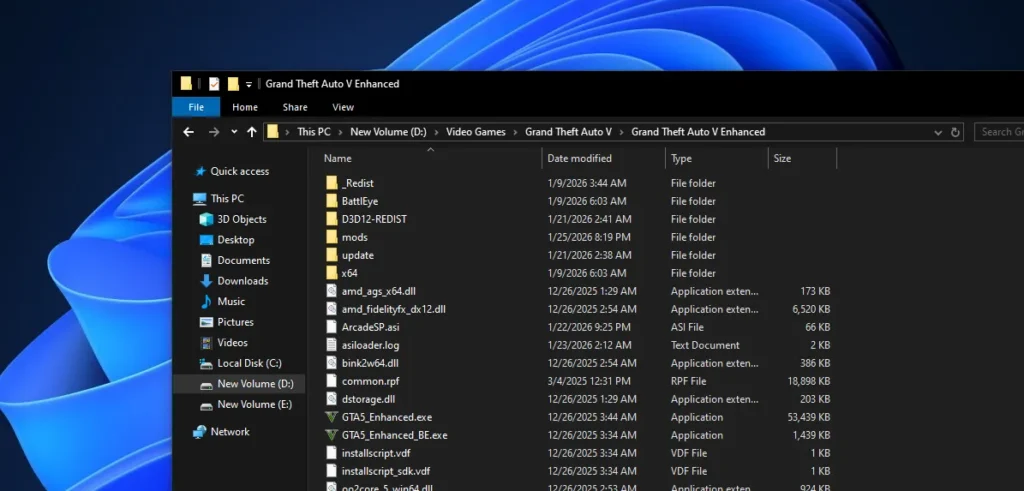The width and height of the screenshot is (1024, 491).
Task: Open Music in the navigation pane
Action: tap(231, 302)
